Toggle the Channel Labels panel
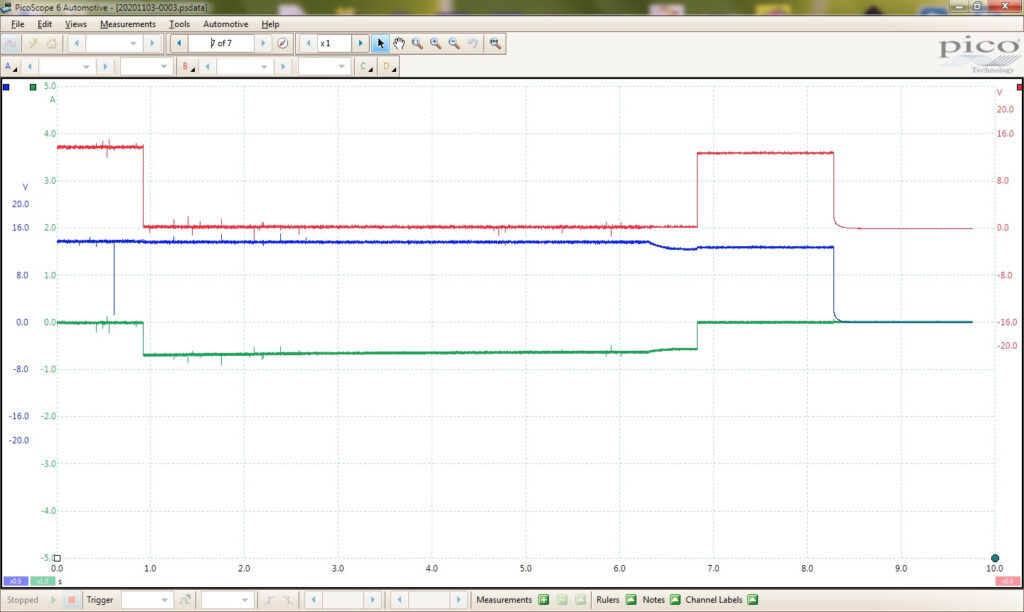The width and height of the screenshot is (1024, 612). pyautogui.click(x=753, y=600)
